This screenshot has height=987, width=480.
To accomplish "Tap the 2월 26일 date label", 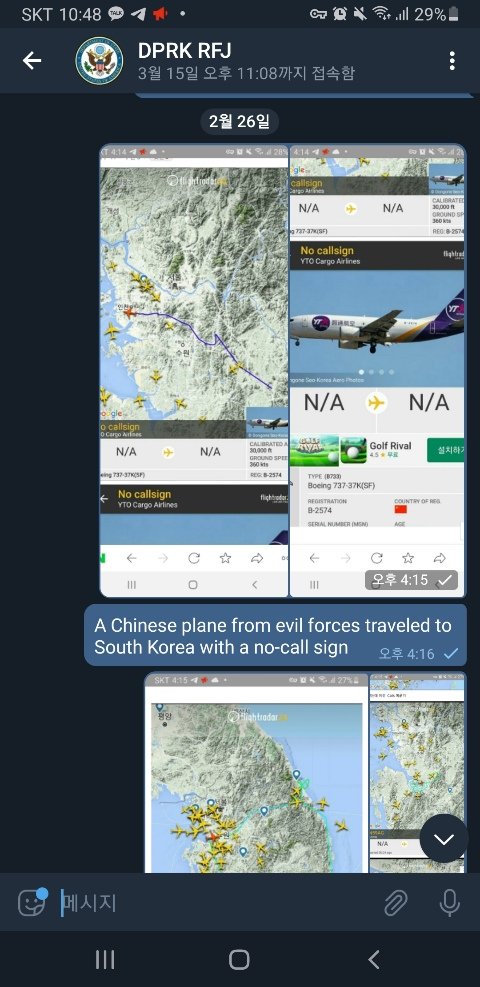I will click(x=240, y=121).
